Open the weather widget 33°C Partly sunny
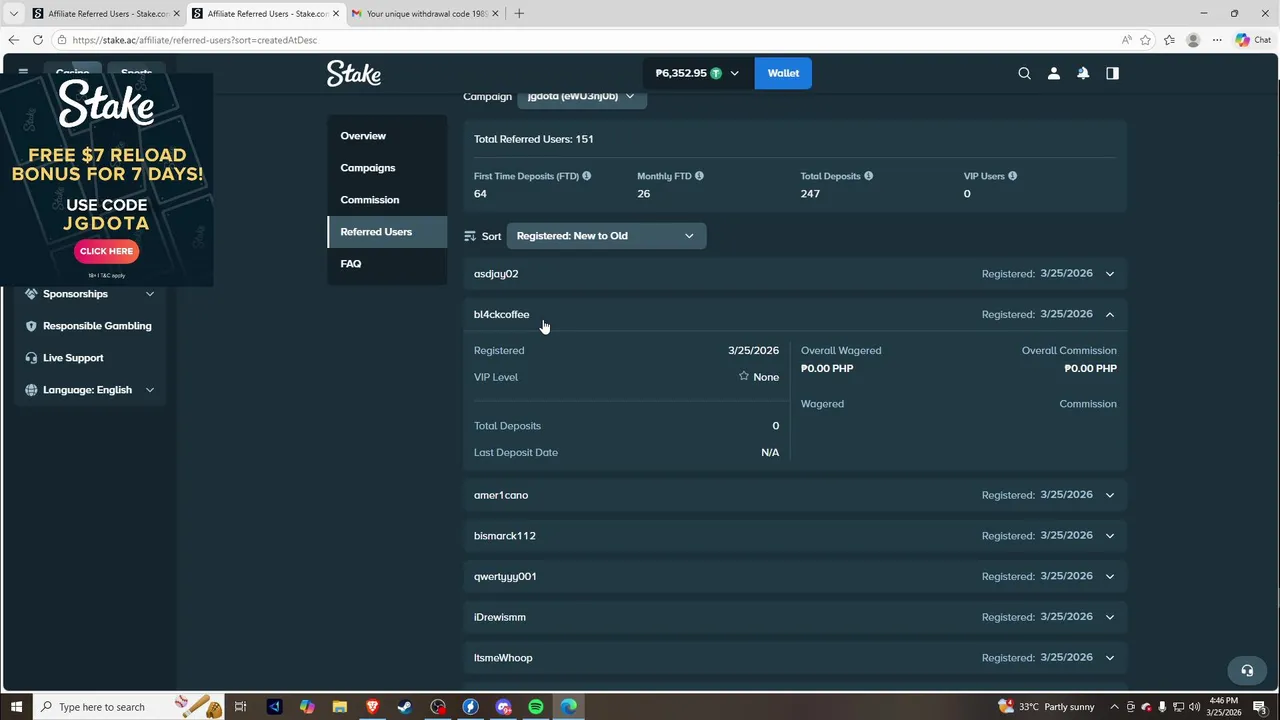This screenshot has height=720, width=1280. tap(1046, 707)
